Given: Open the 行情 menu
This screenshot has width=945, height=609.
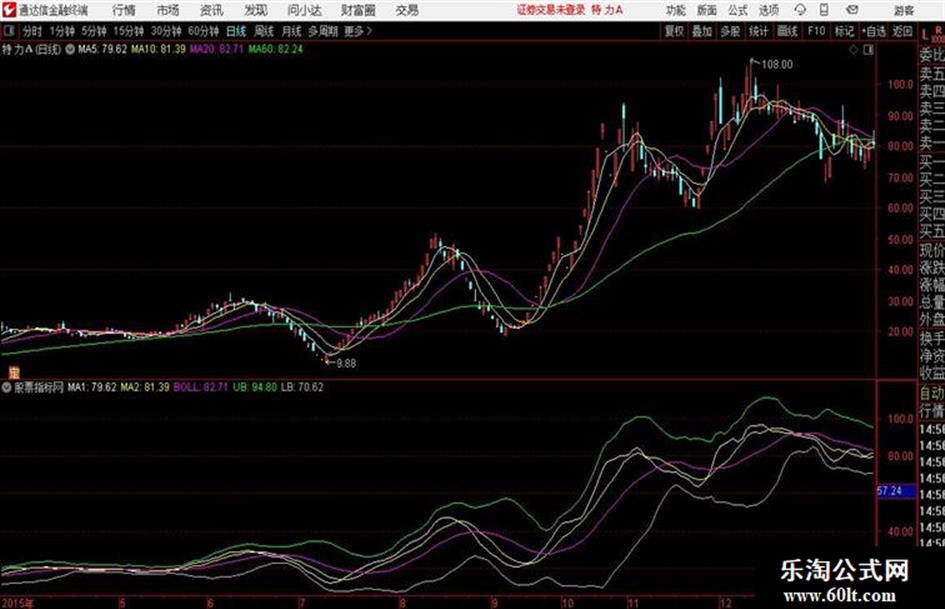Looking at the screenshot, I should coord(124,10).
